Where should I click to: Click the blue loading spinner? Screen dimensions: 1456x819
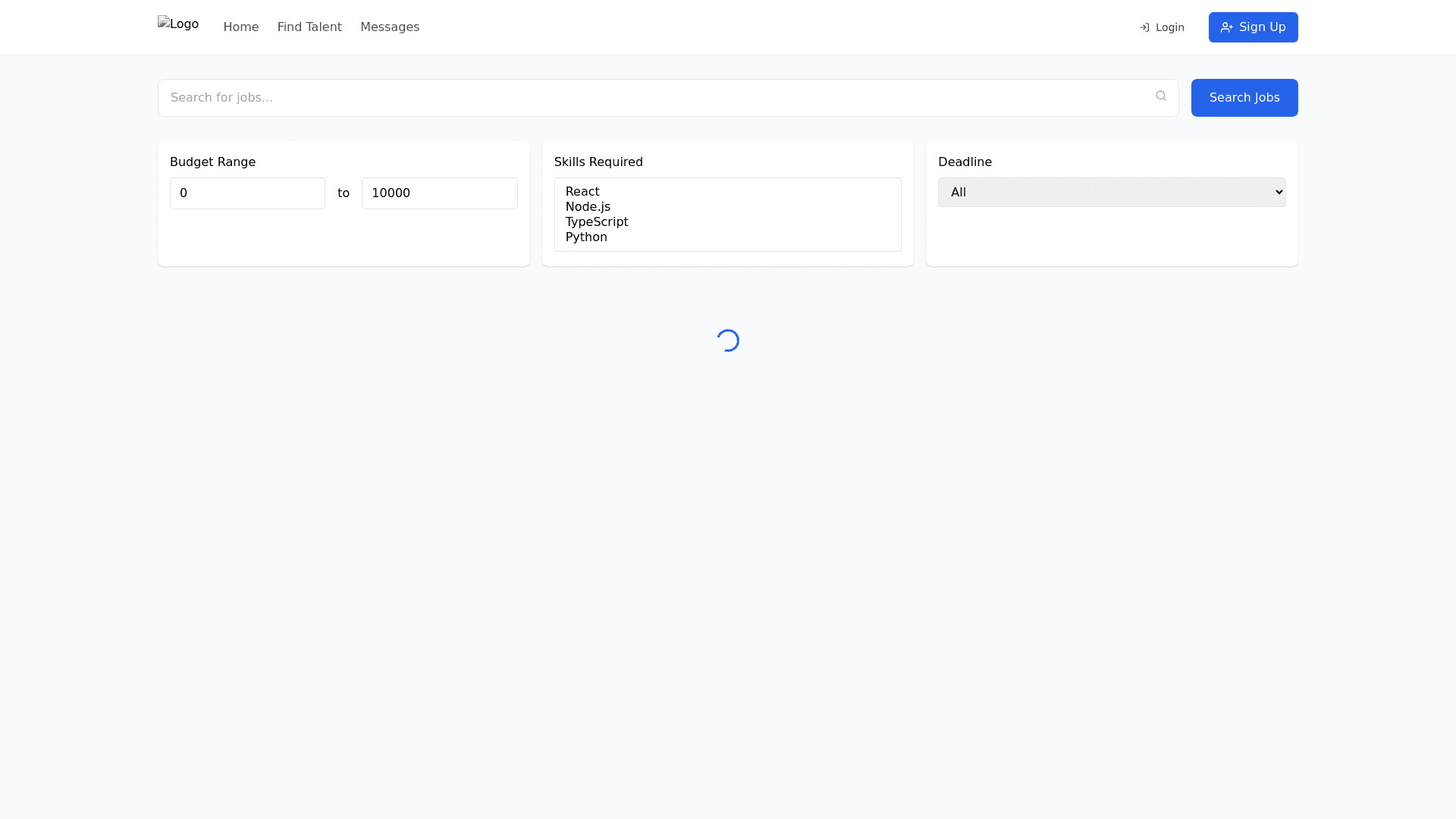[x=727, y=340]
